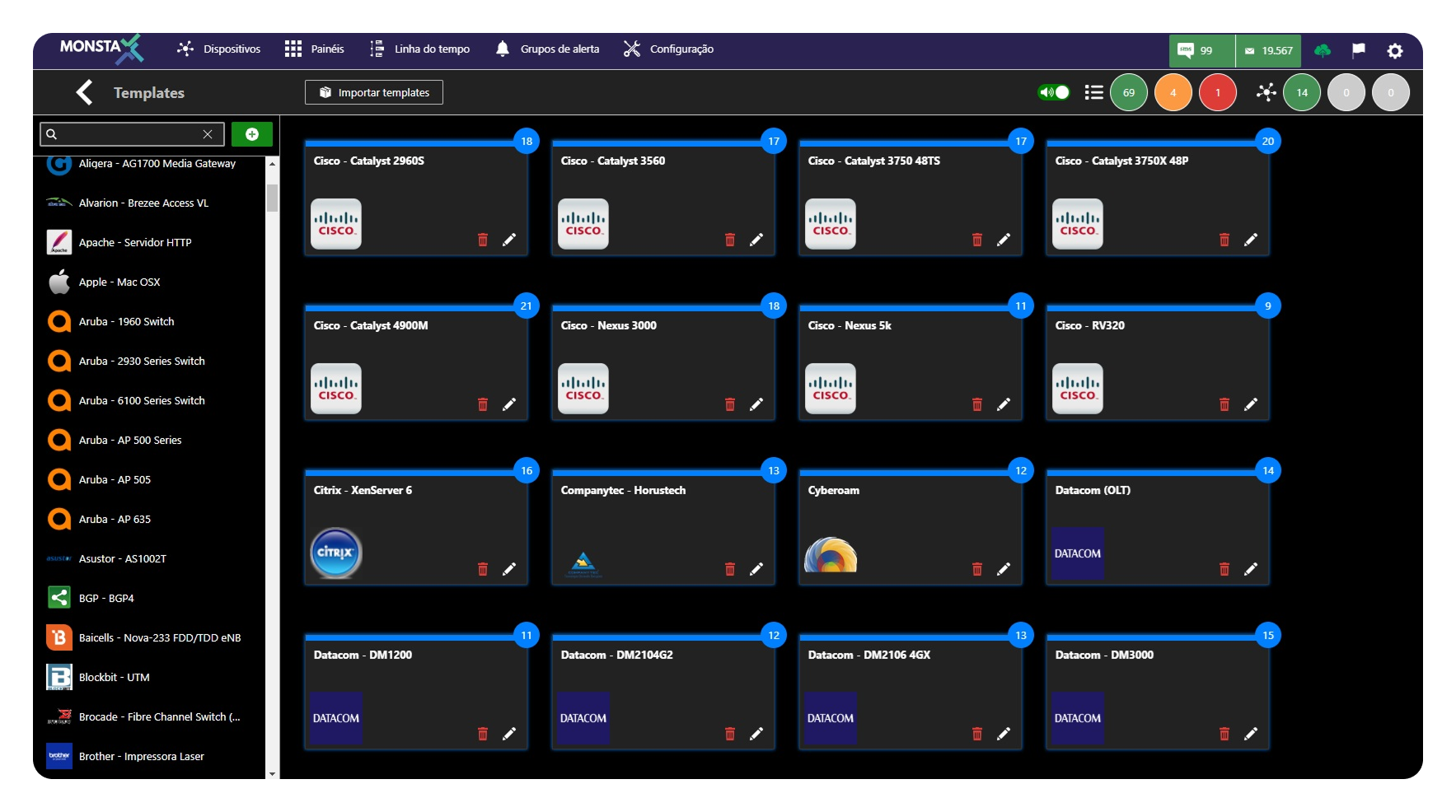The image size is (1456, 812).
Task: Click the 18 badge on Catalyst 2960S
Action: [x=527, y=141]
